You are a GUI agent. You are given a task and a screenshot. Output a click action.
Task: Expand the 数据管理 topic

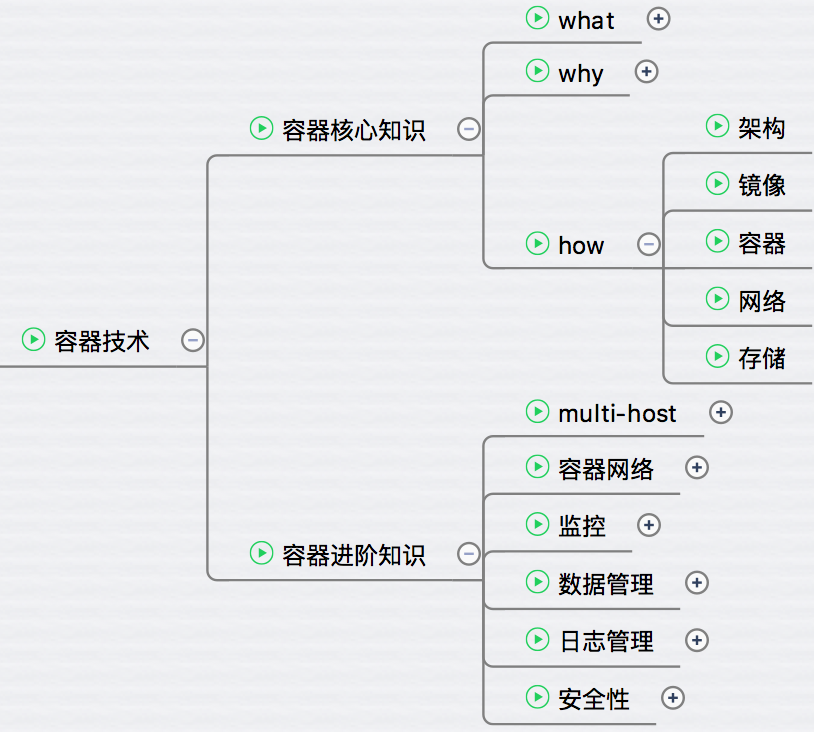tap(696, 582)
